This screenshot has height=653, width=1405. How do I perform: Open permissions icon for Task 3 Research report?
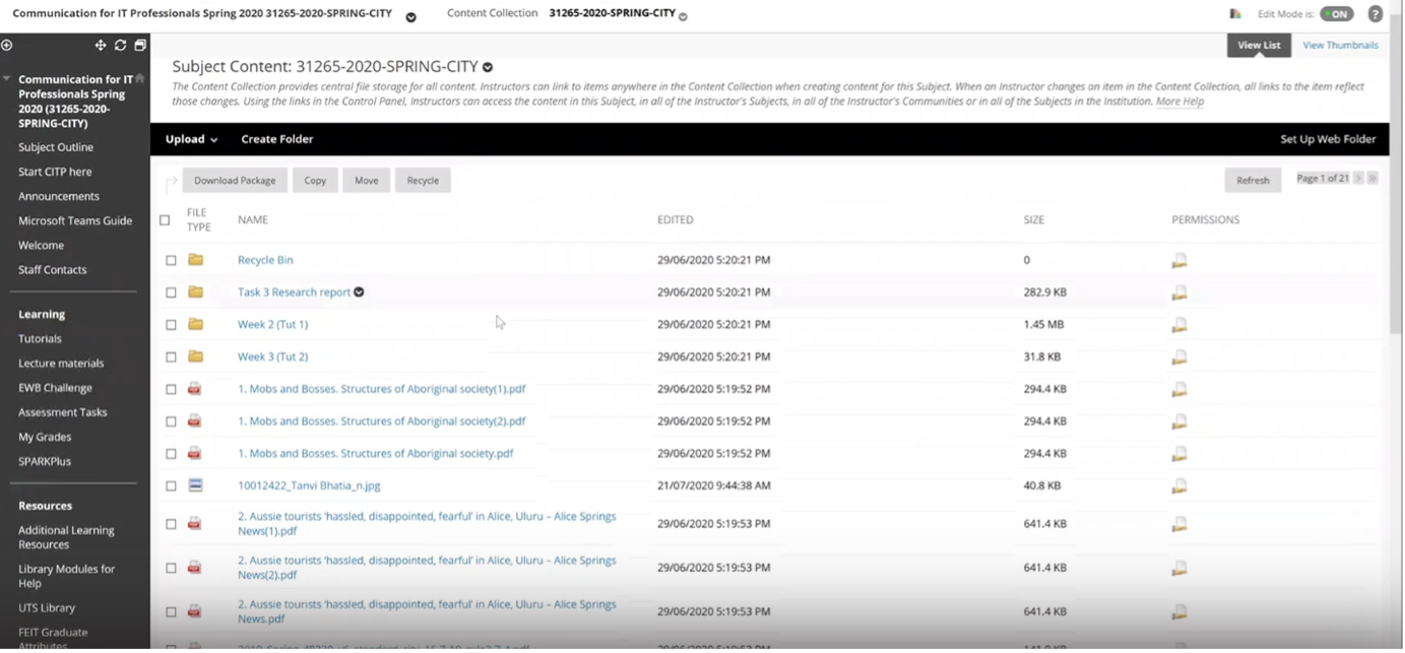tap(1180, 292)
